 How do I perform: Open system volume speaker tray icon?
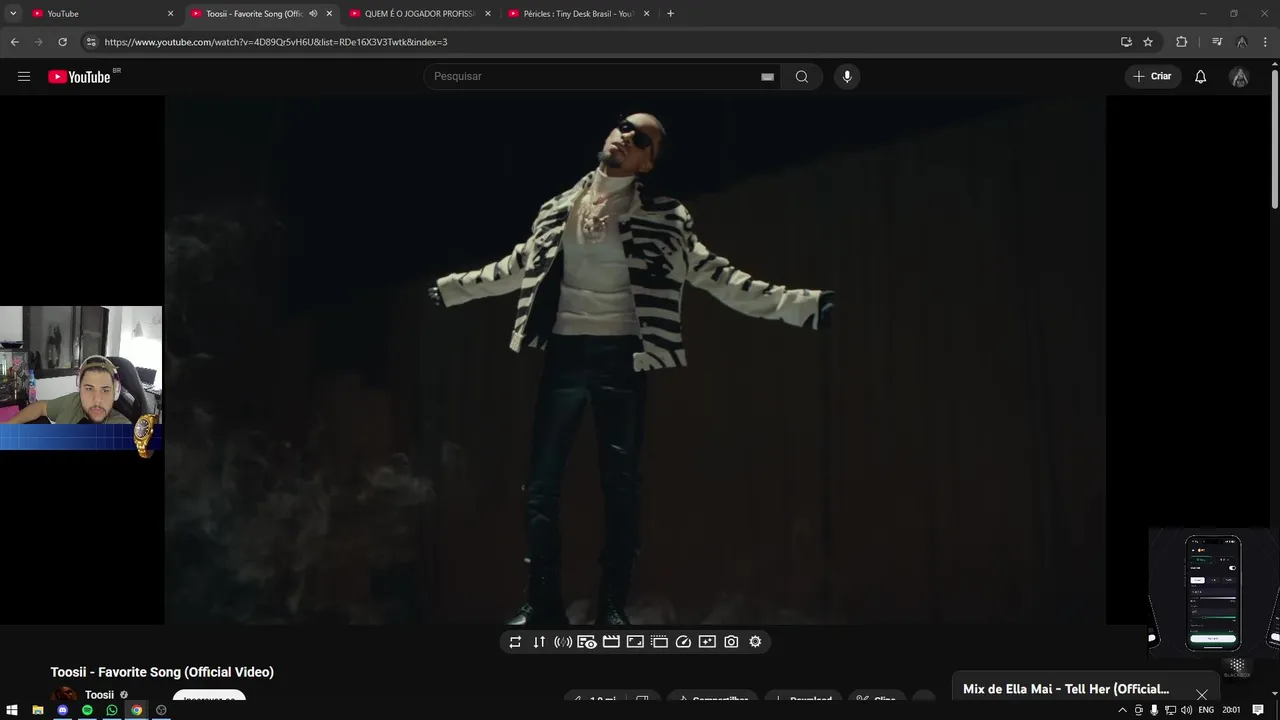[x=1187, y=710]
